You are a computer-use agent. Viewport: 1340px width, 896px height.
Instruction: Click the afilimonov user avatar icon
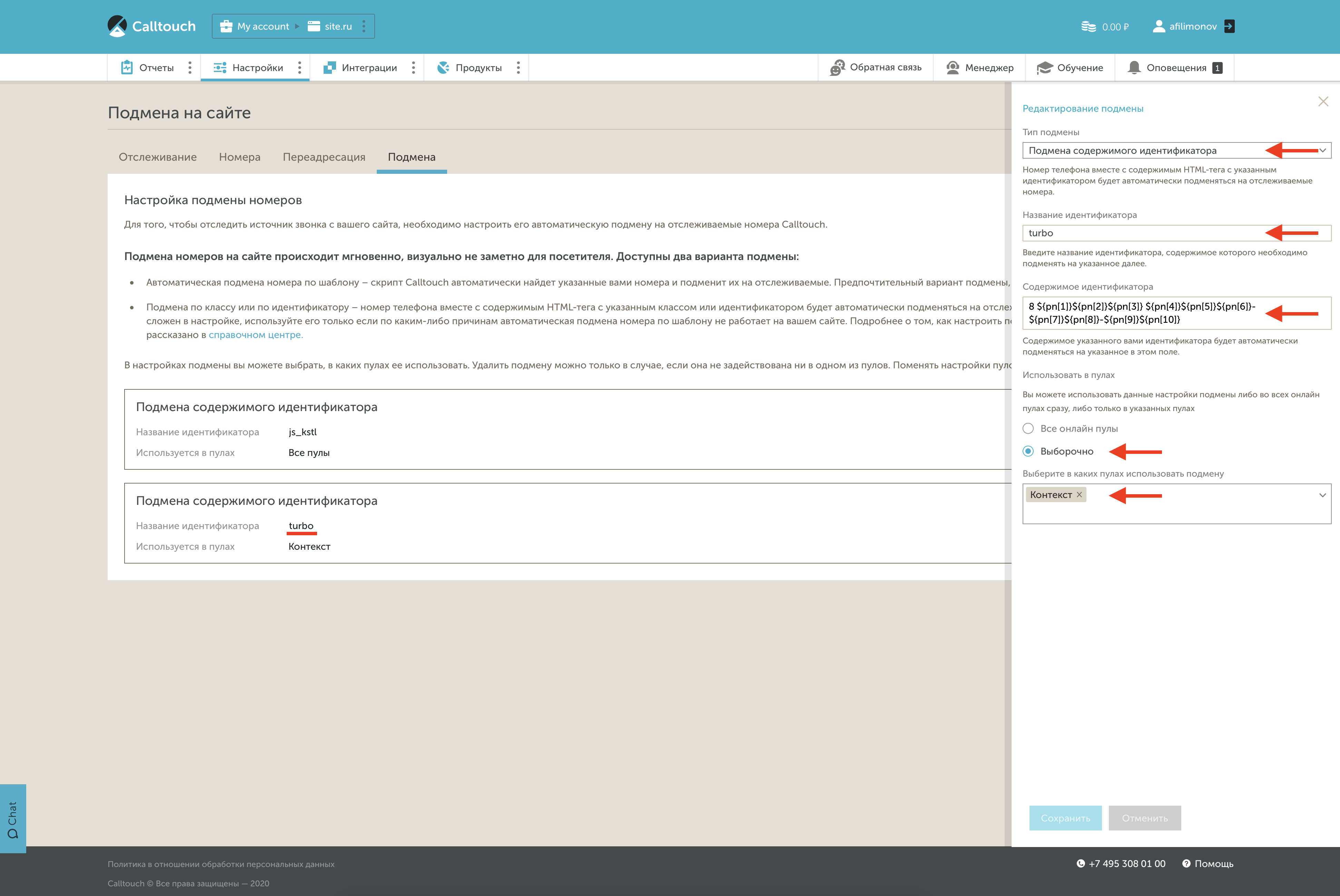click(x=1159, y=26)
